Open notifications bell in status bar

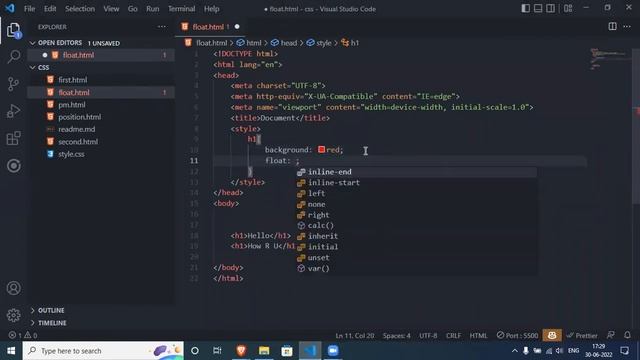(627, 335)
